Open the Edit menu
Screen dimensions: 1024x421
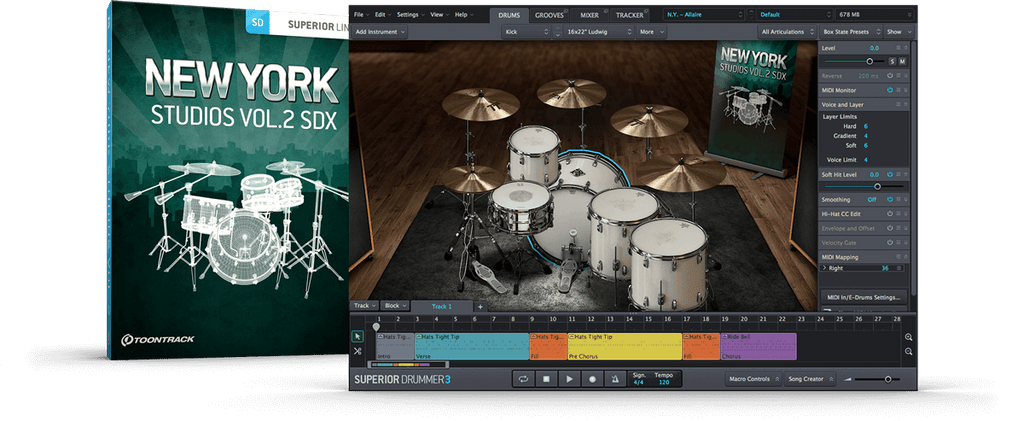tap(383, 14)
